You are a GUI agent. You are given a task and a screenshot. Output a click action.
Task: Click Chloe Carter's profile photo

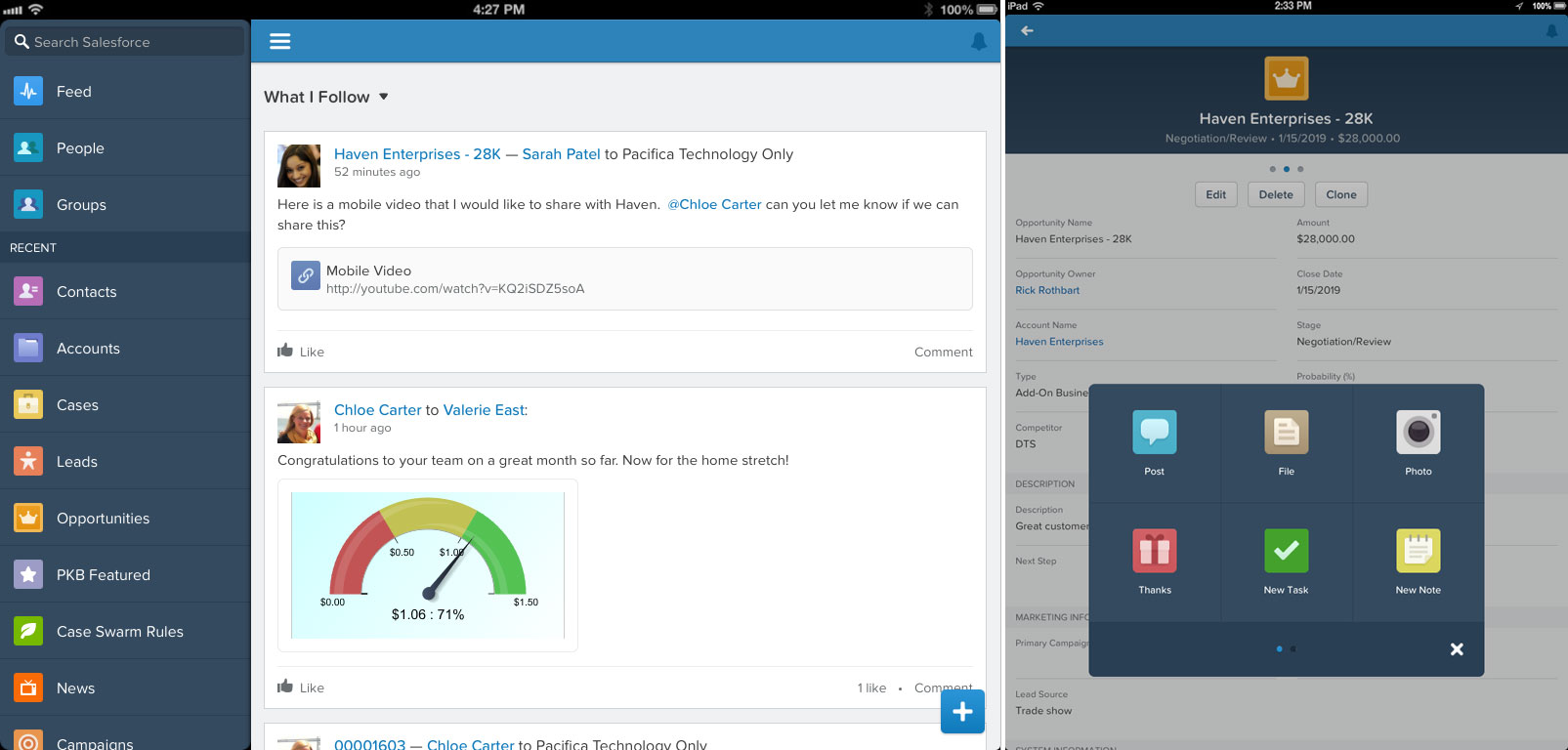click(299, 422)
